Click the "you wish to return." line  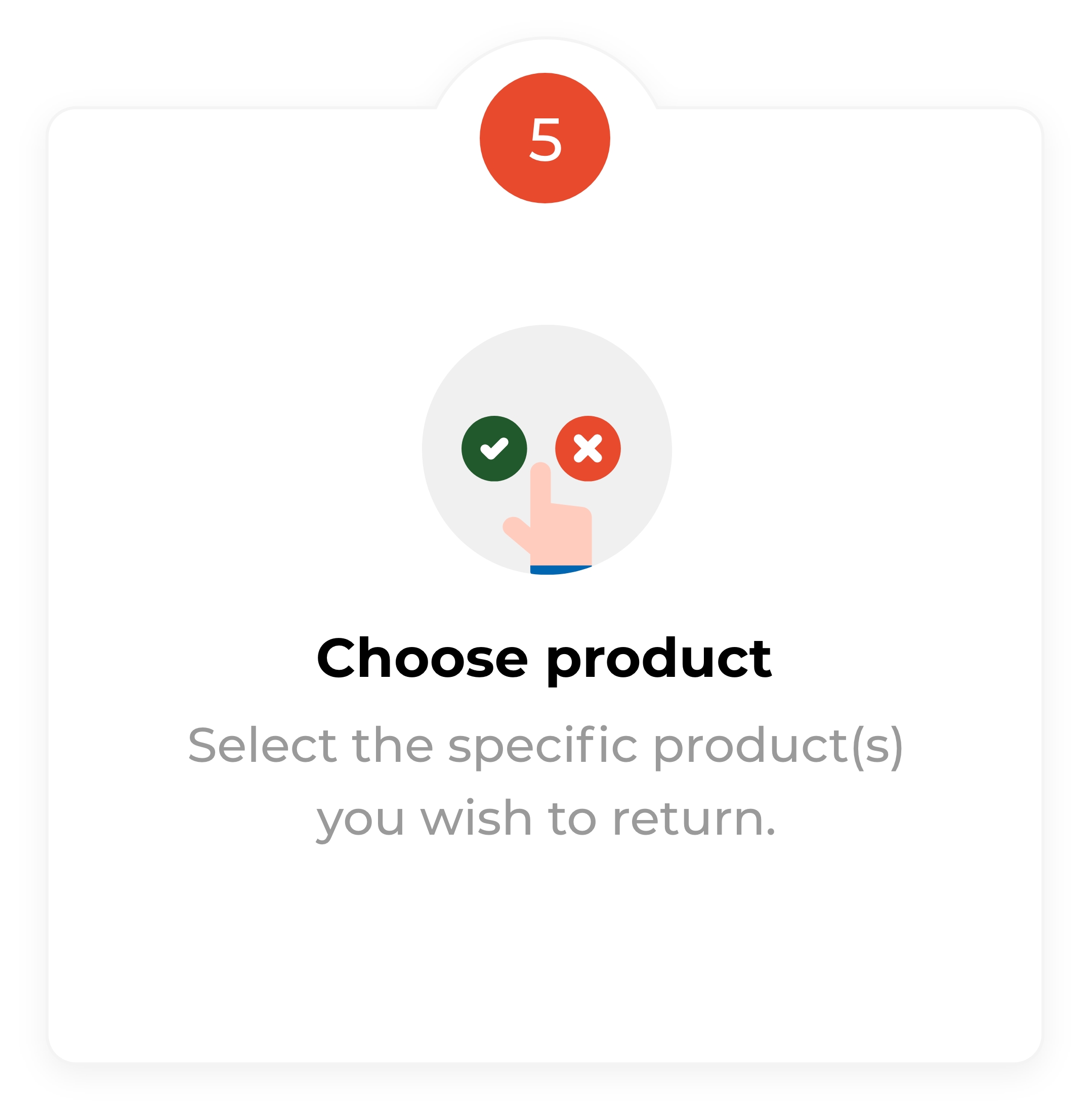(546, 819)
